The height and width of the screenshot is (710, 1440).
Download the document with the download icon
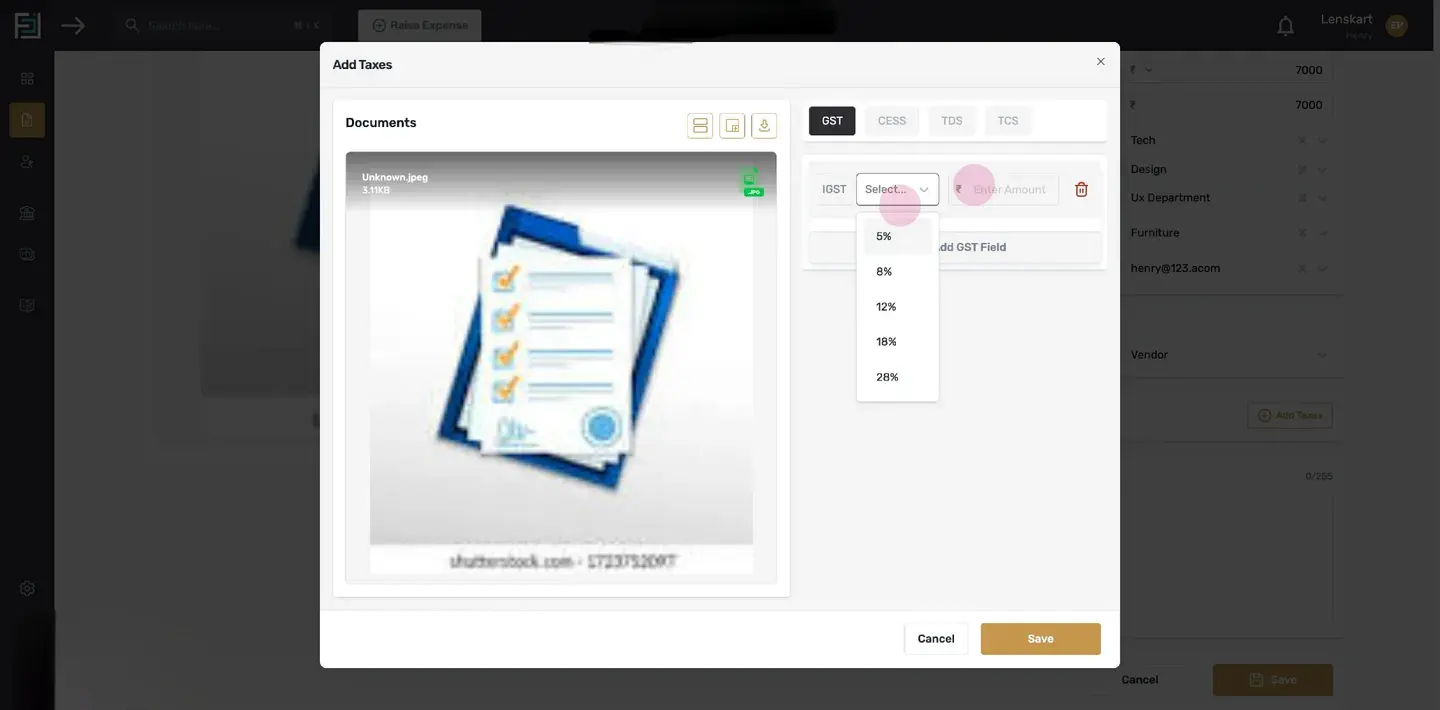[x=764, y=125]
